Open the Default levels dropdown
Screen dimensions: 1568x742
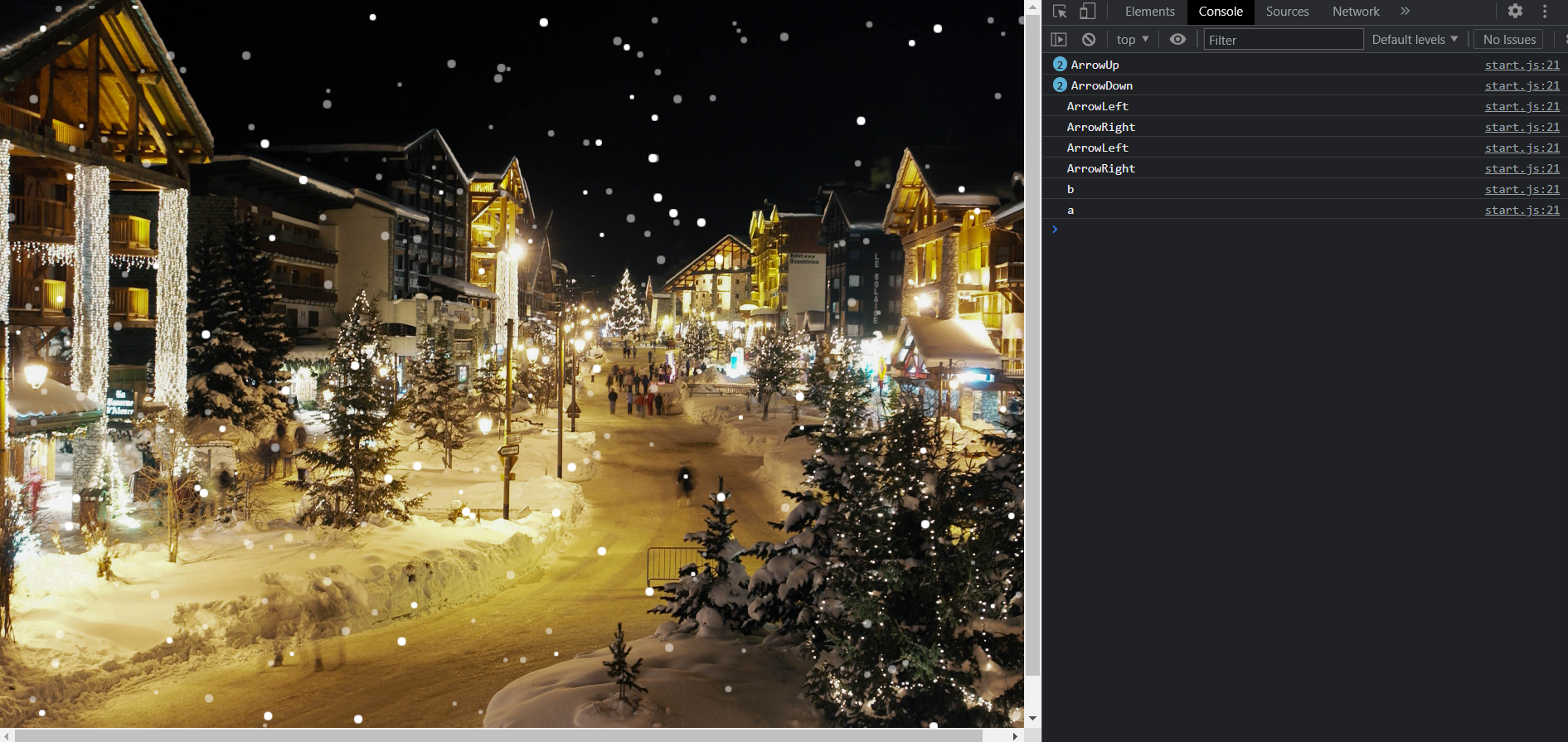1415,39
